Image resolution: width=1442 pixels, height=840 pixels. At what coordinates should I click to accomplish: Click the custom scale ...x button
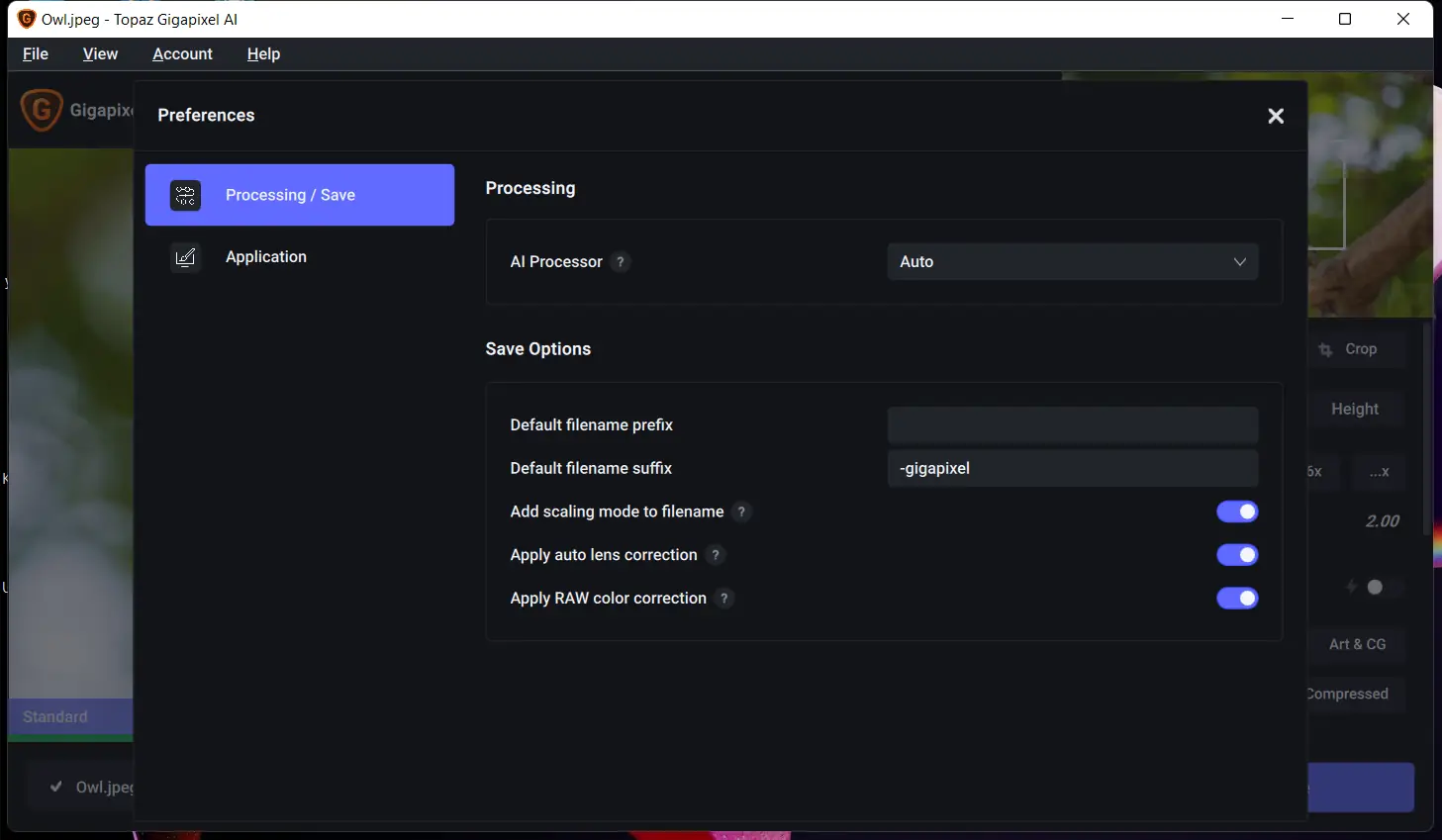tap(1380, 472)
